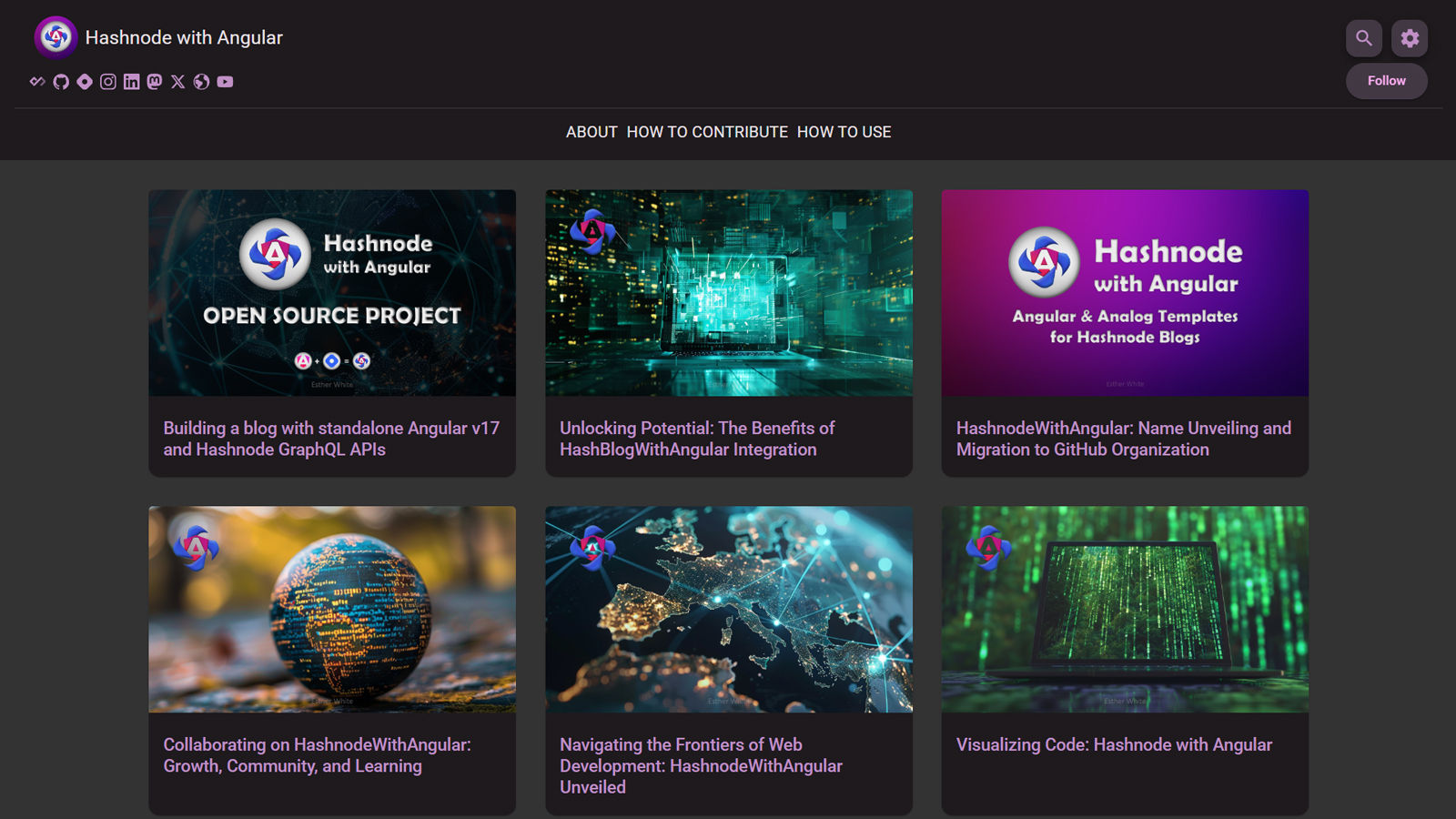1456x819 pixels.
Task: Click the purple Angular & Analog Templates cover
Action: (x=1125, y=293)
